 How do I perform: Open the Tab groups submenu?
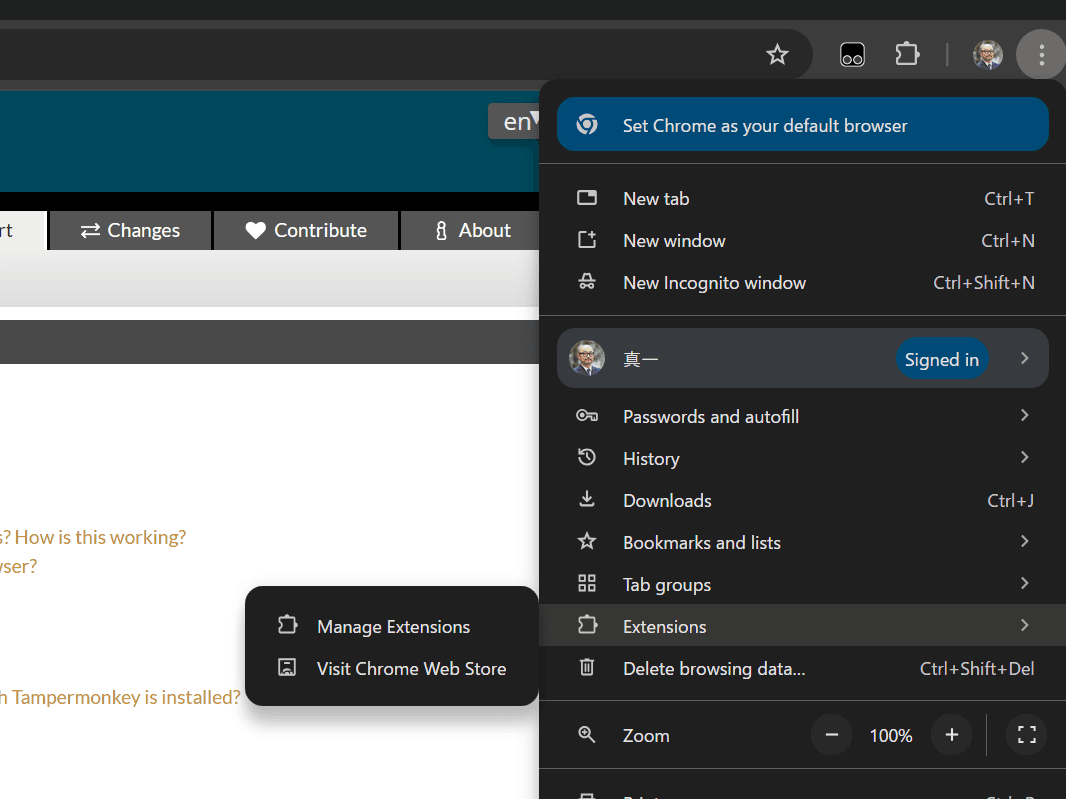point(666,584)
